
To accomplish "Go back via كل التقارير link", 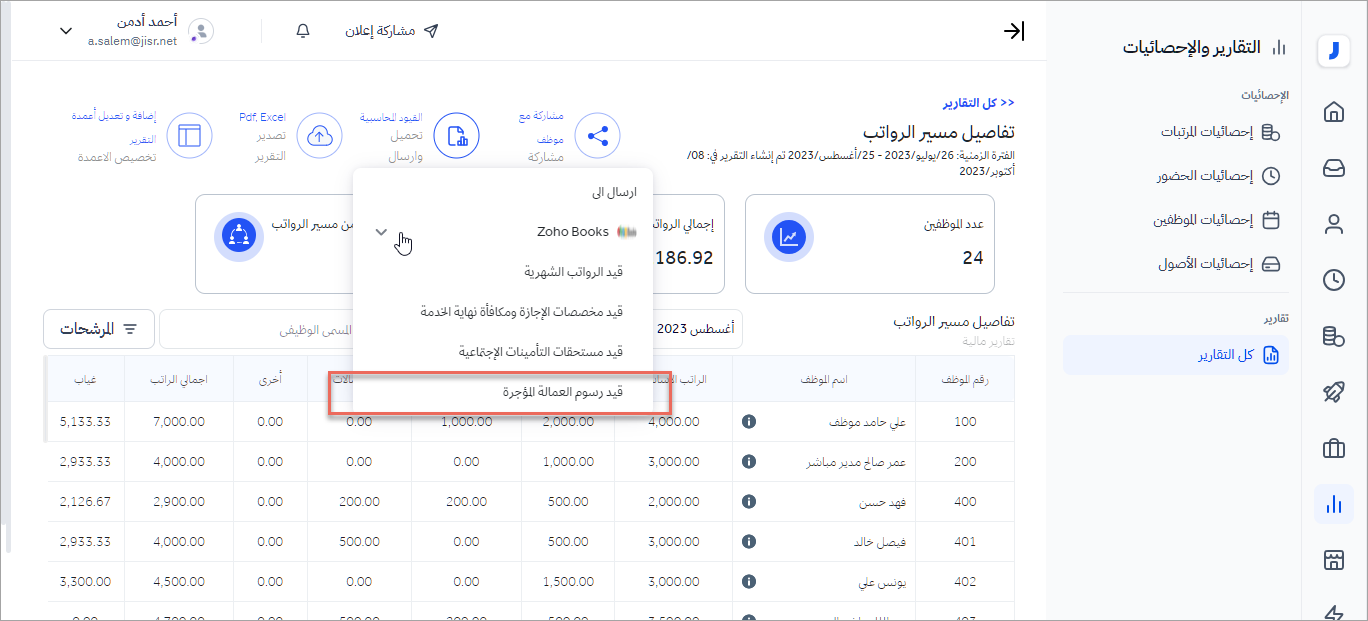I will [x=978, y=103].
